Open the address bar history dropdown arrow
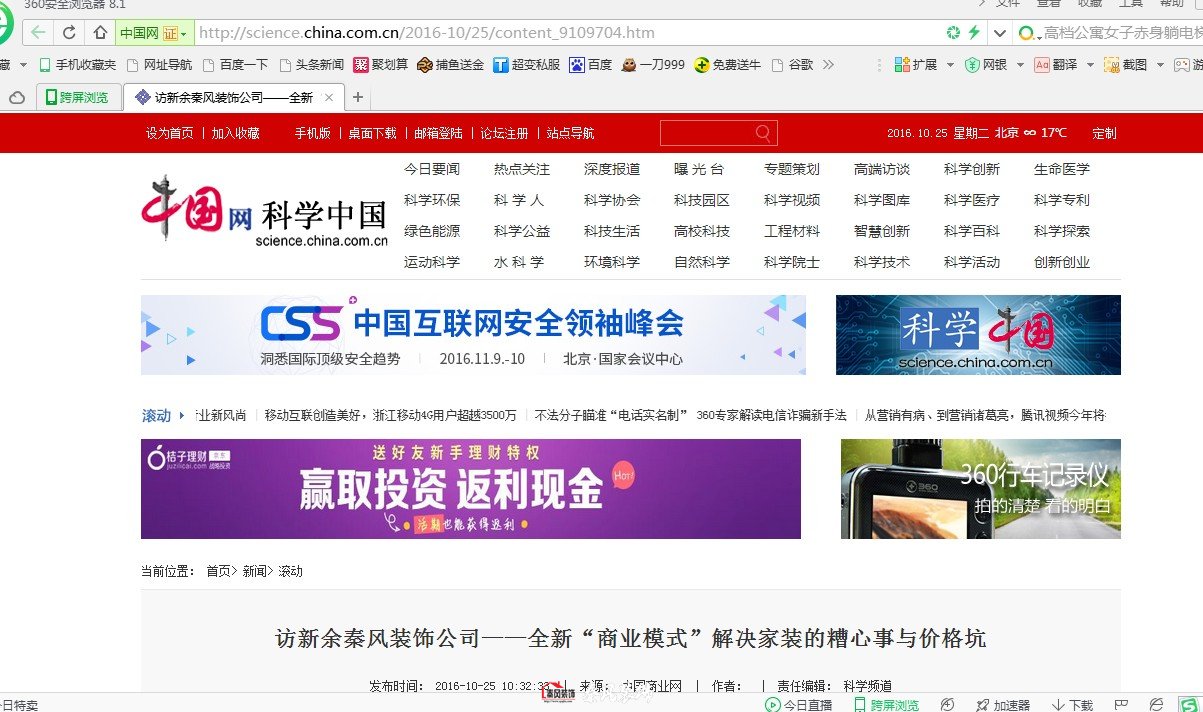This screenshot has width=1203, height=712. 999,33
